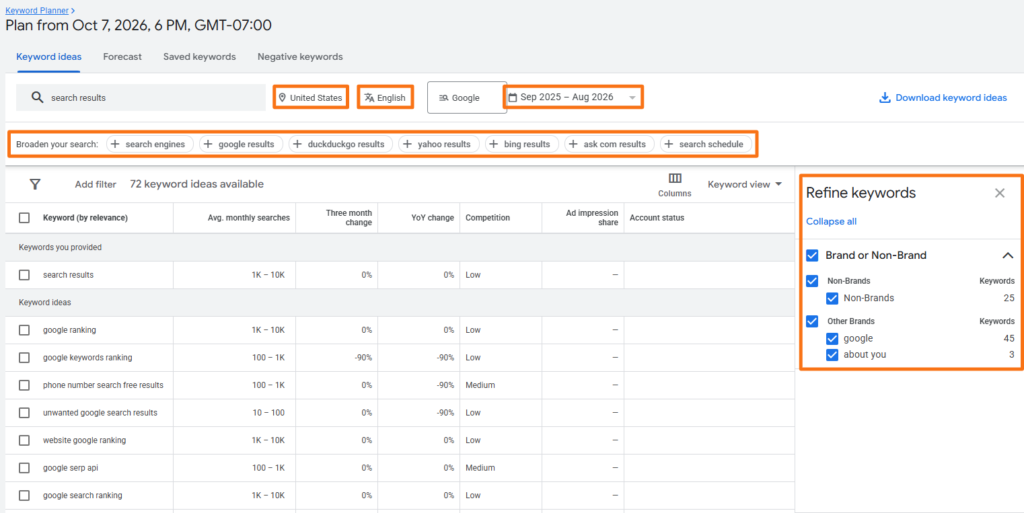Click plus icon on search schedule chip
The width and height of the screenshot is (1024, 513).
tap(669, 144)
